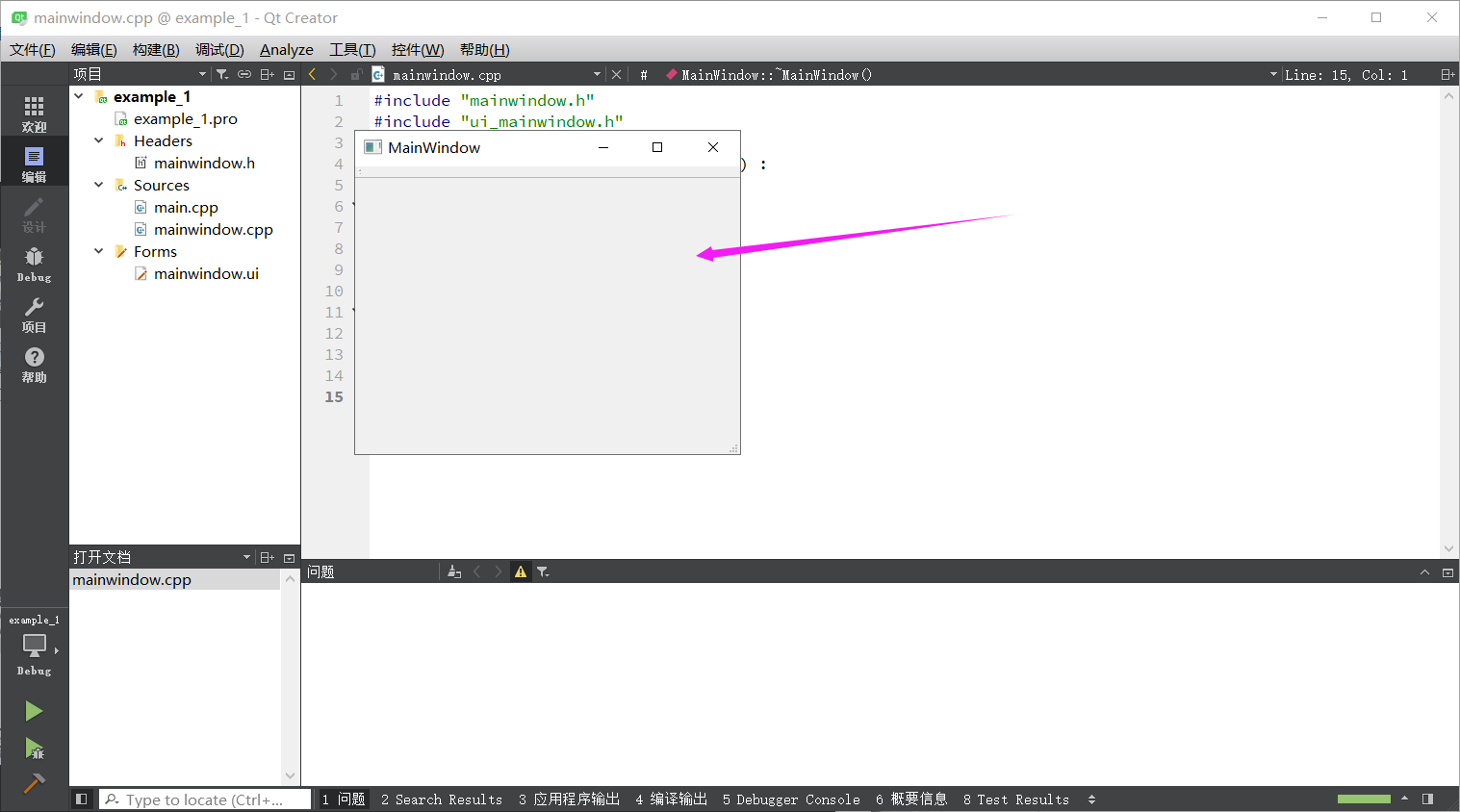Collapse the Headers folder
Screen dimensions: 1460x812
click(x=98, y=140)
